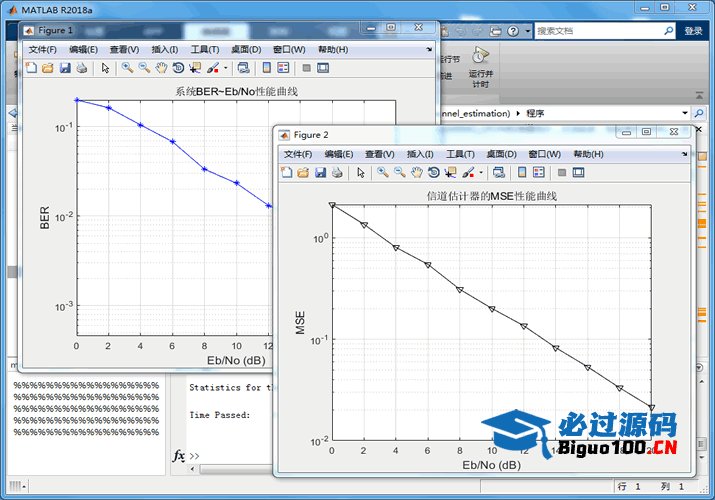Open 查看(V) menu in Figure 2
The height and width of the screenshot is (500, 715).
coord(379,154)
